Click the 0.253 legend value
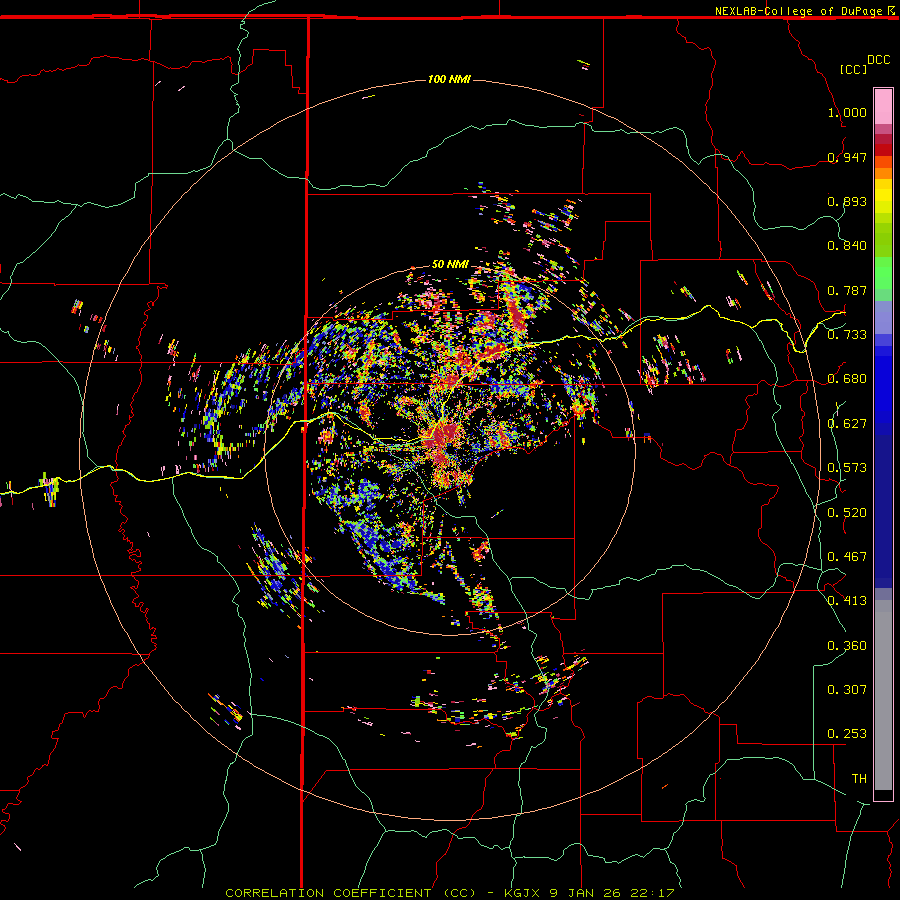 [847, 734]
